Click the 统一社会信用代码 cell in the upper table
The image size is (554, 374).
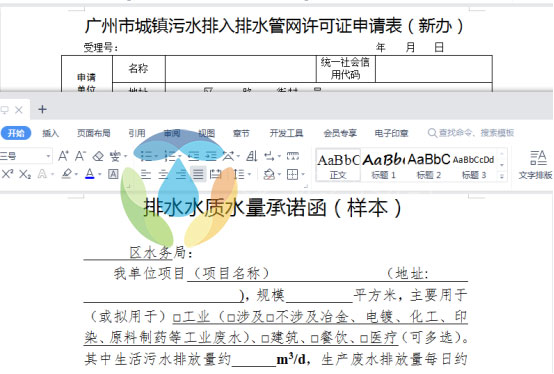345,69
